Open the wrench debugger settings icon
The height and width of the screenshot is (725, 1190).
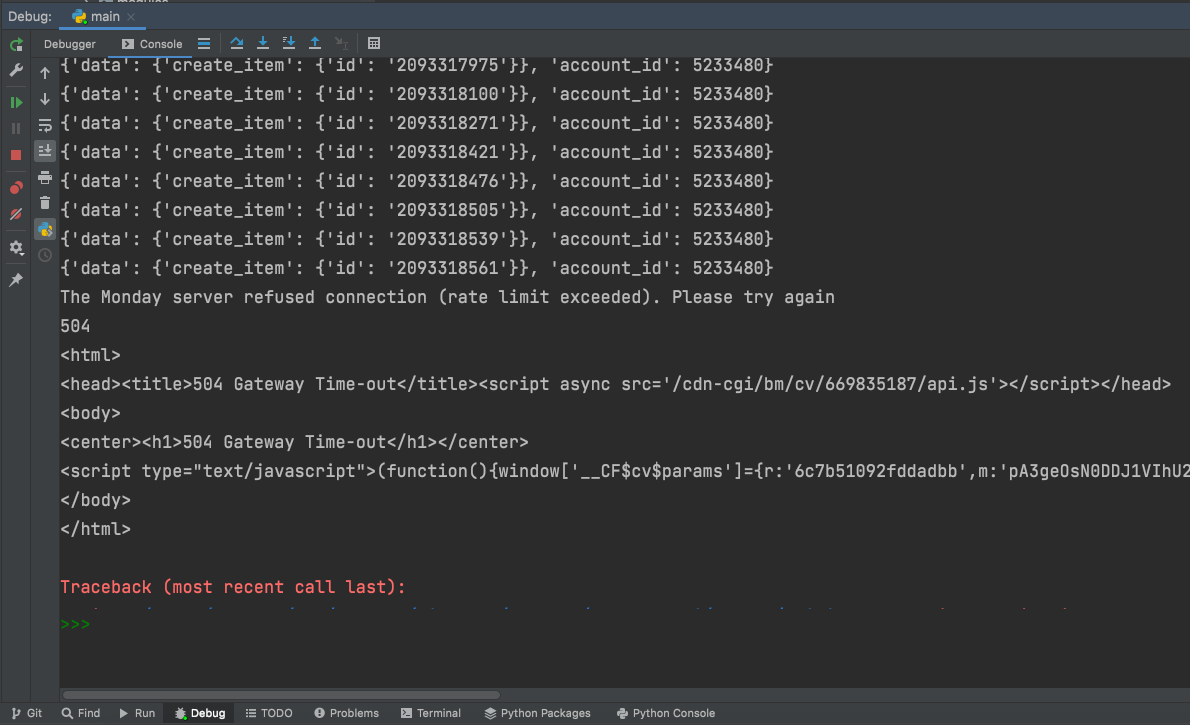coord(16,71)
